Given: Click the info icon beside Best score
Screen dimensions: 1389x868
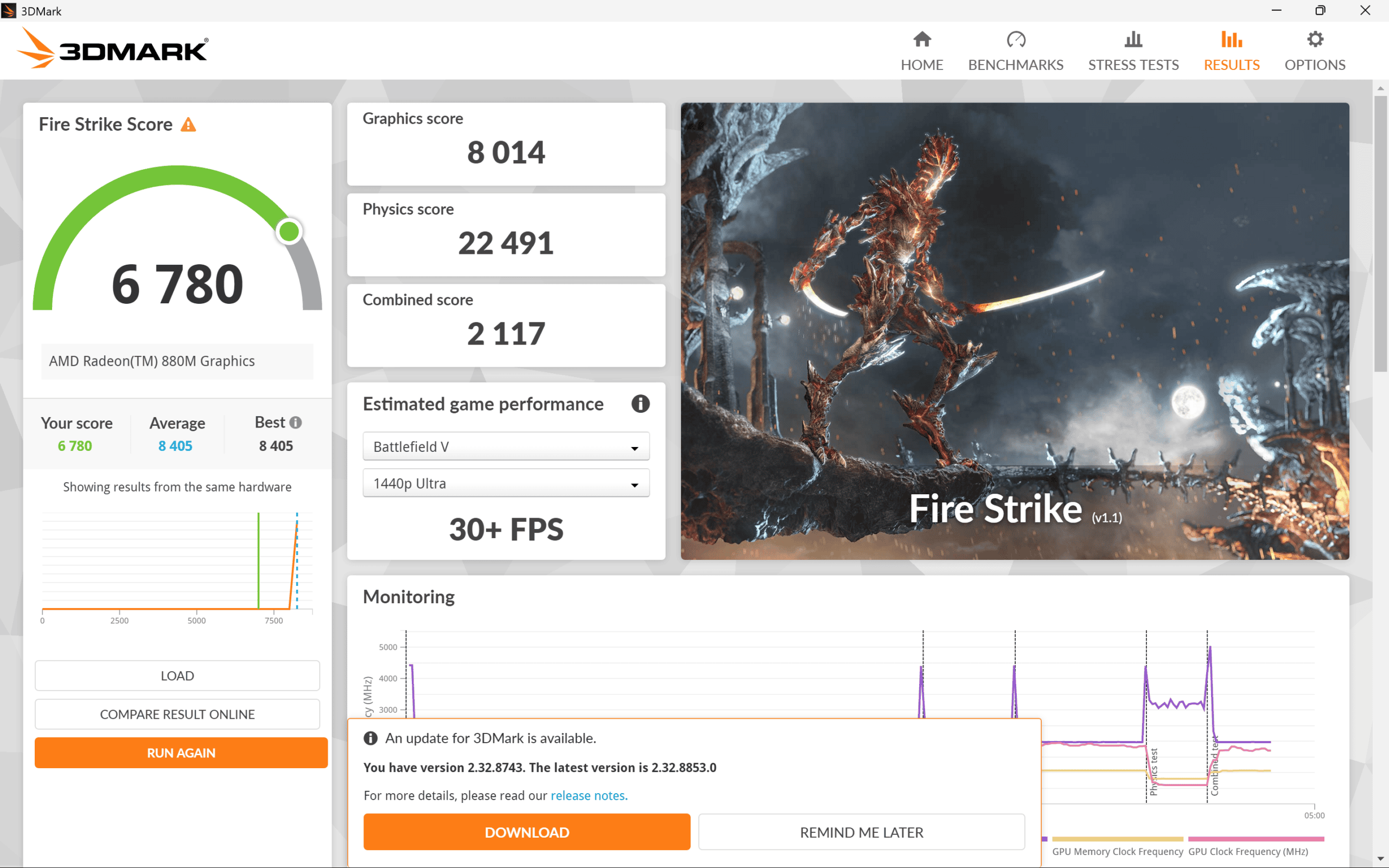Looking at the screenshot, I should tap(296, 423).
